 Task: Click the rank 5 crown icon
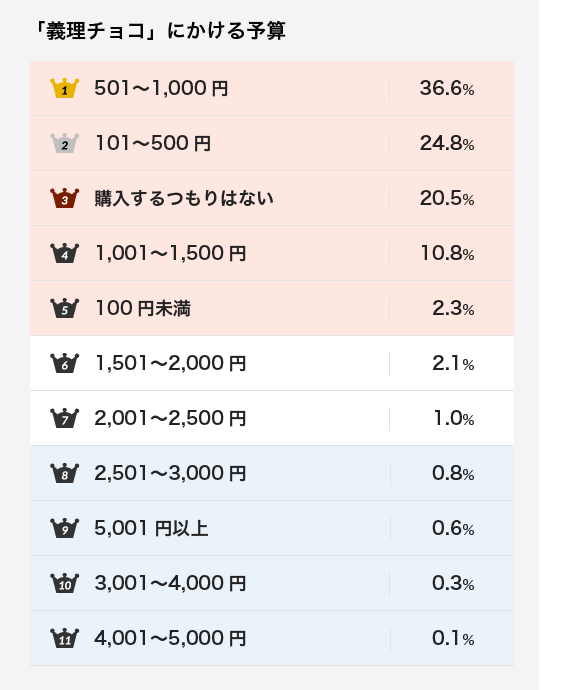[65, 308]
